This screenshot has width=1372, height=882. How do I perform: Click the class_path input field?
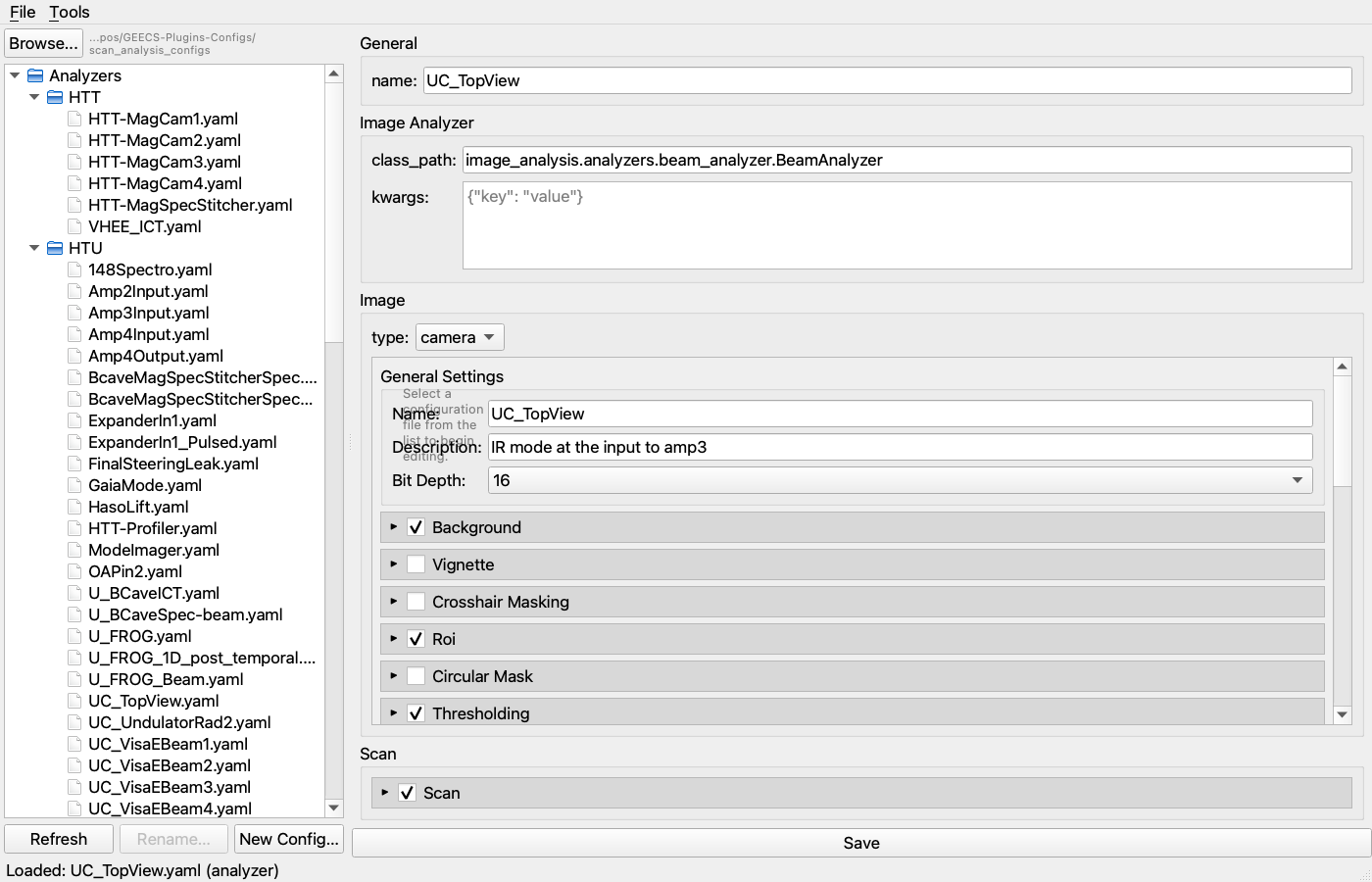click(906, 160)
